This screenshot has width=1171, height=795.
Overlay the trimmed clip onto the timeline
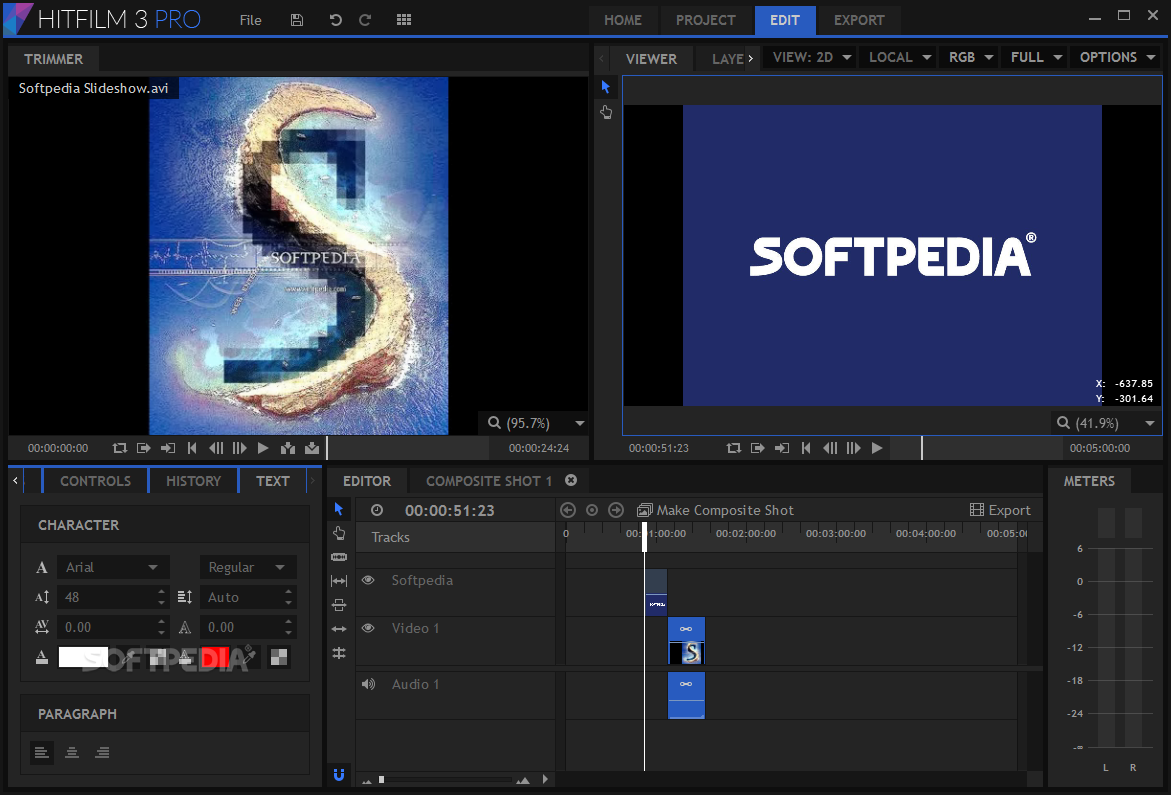(312, 448)
